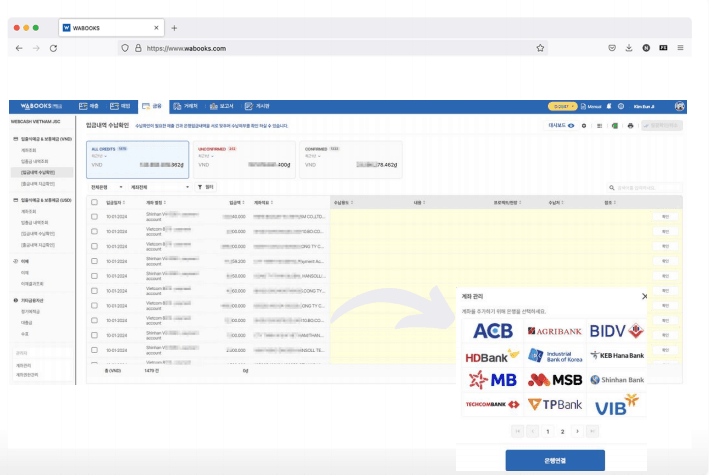The image size is (709, 475).
Task: Close the 계좌 관리 bank selection dialog
Action: pos(644,296)
